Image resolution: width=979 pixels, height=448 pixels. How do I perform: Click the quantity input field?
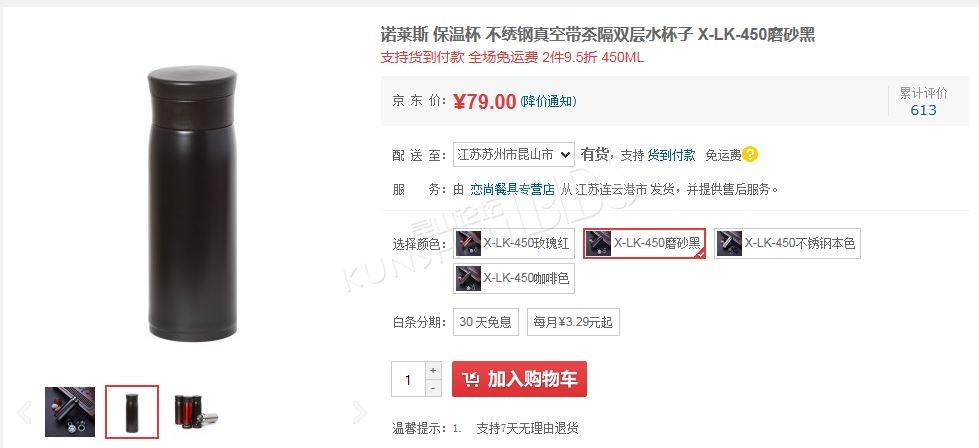[x=408, y=379]
